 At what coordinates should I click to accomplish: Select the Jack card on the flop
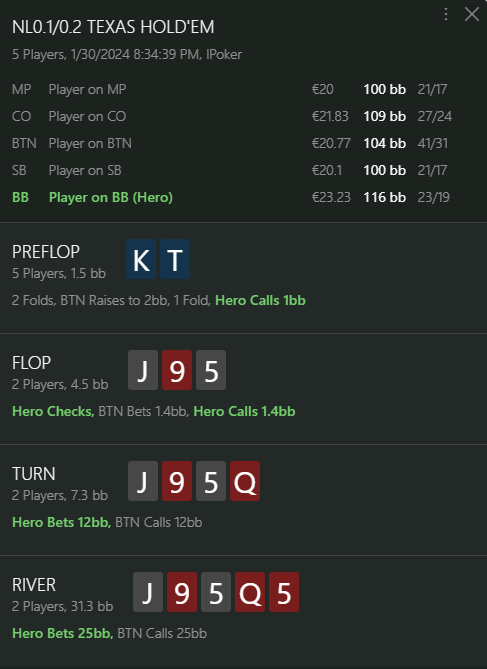click(143, 370)
